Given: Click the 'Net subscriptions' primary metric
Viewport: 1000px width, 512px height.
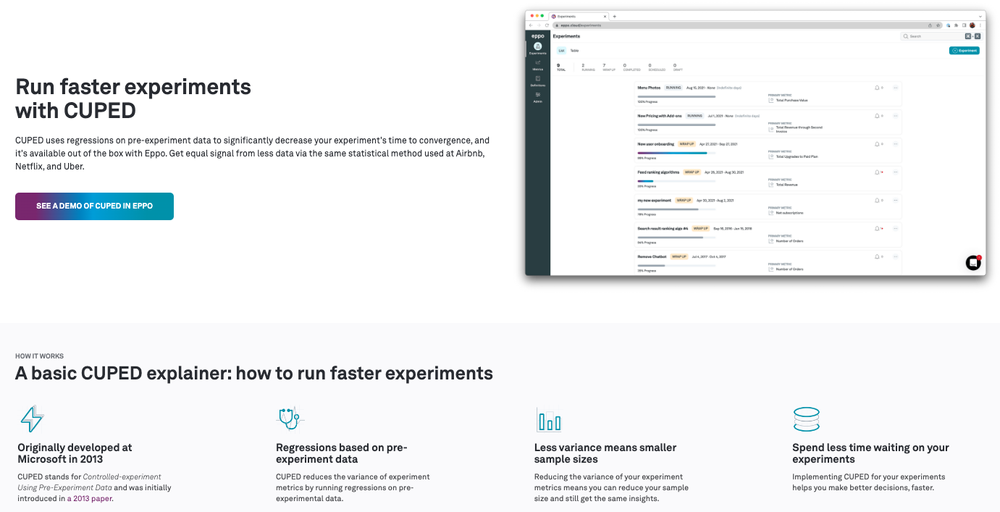Looking at the screenshot, I should pyautogui.click(x=789, y=213).
